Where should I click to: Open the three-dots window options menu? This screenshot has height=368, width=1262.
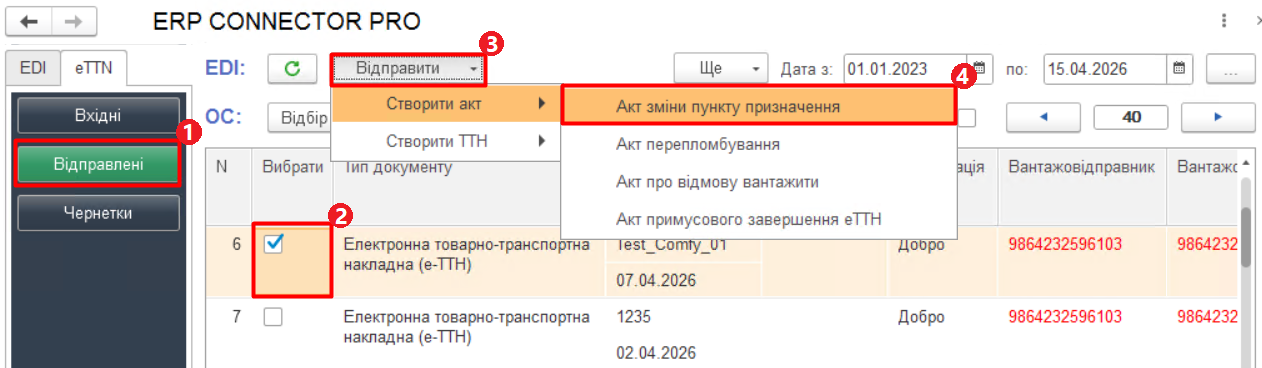[x=1225, y=20]
